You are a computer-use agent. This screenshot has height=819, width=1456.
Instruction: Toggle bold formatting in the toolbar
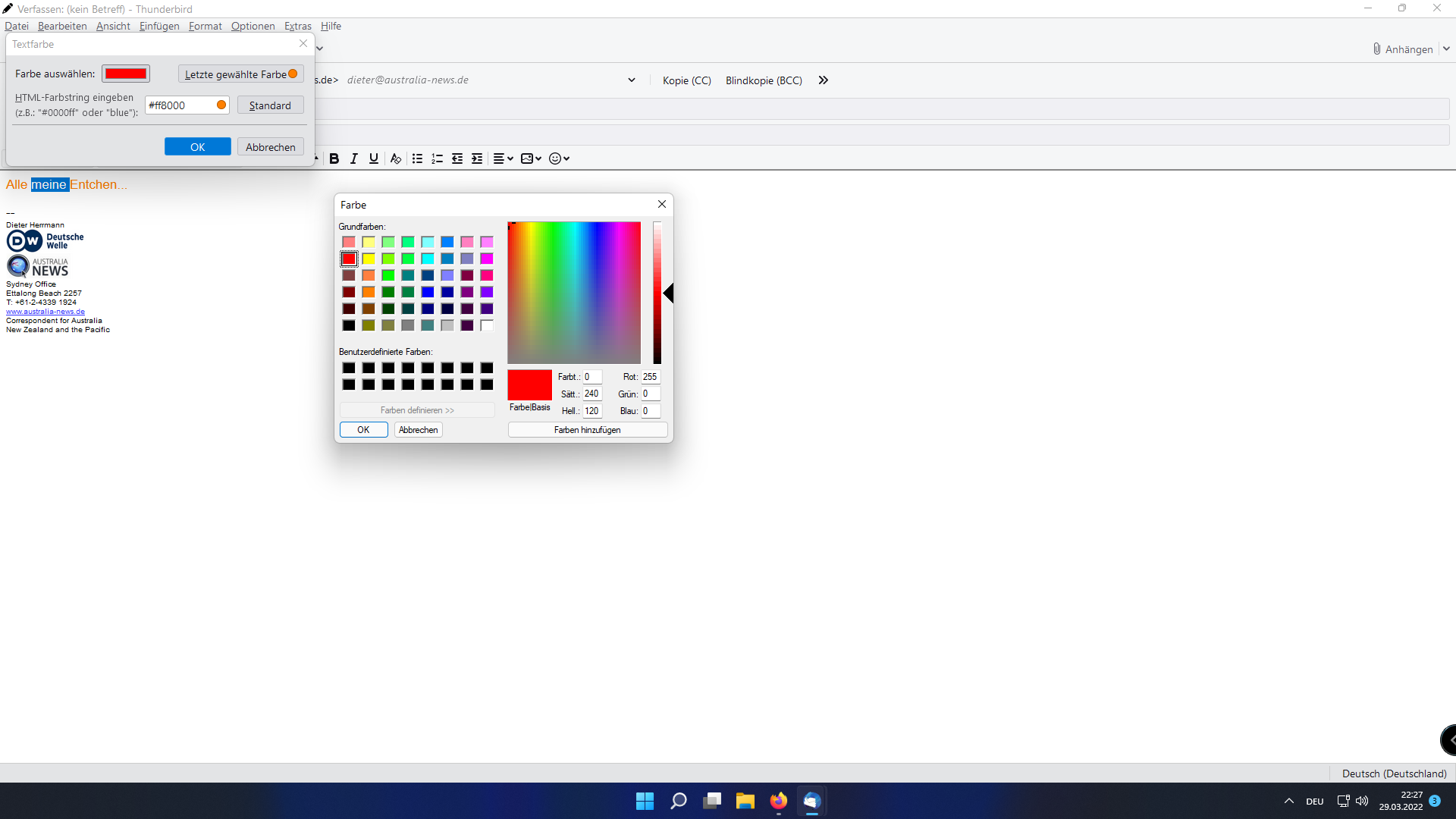coord(334,158)
